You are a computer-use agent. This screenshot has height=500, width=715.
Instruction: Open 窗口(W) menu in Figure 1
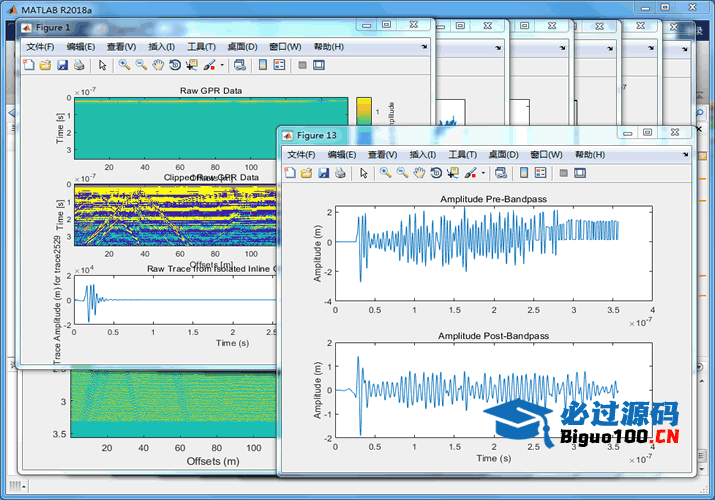point(285,47)
